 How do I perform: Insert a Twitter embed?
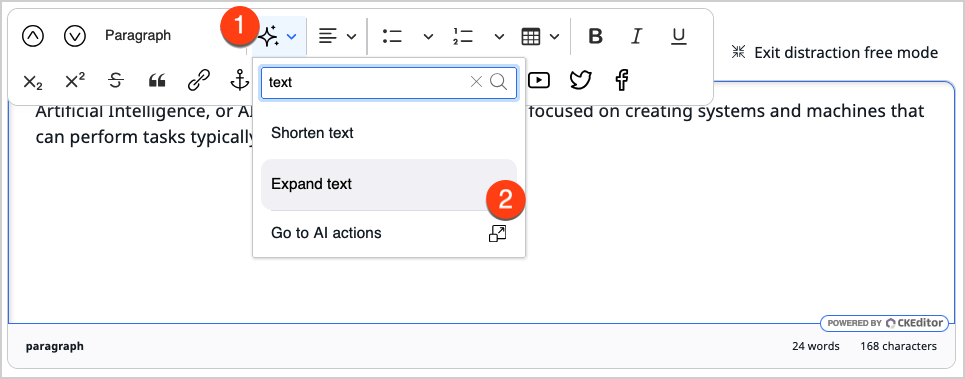point(580,80)
